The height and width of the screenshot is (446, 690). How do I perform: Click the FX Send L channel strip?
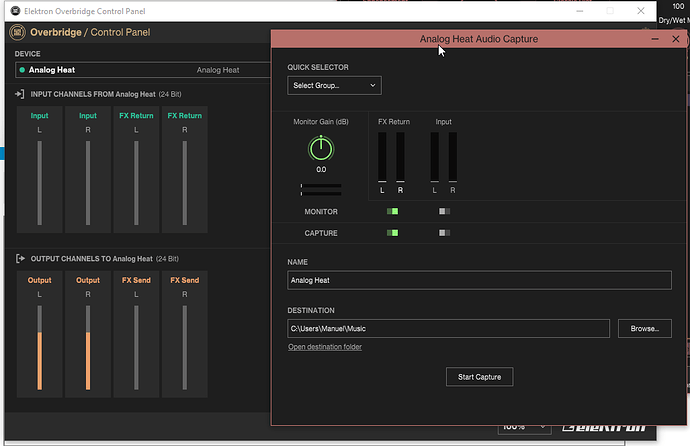[136, 334]
